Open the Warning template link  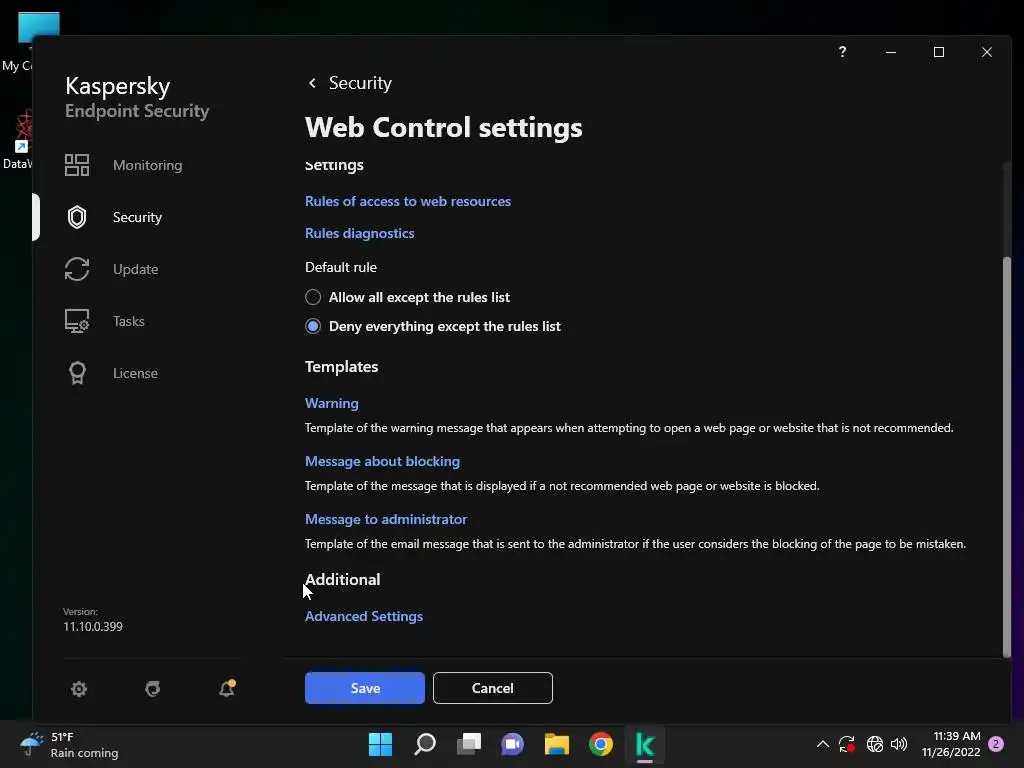click(331, 403)
